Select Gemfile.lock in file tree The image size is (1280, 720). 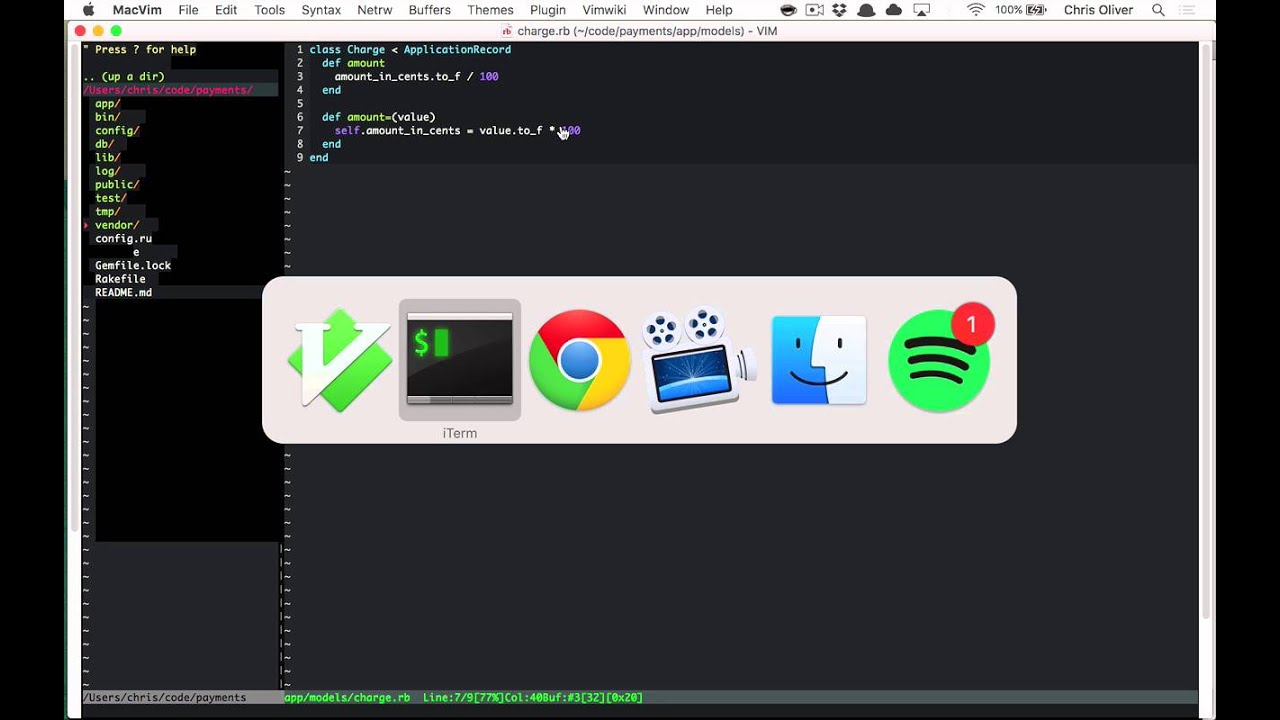pos(133,266)
